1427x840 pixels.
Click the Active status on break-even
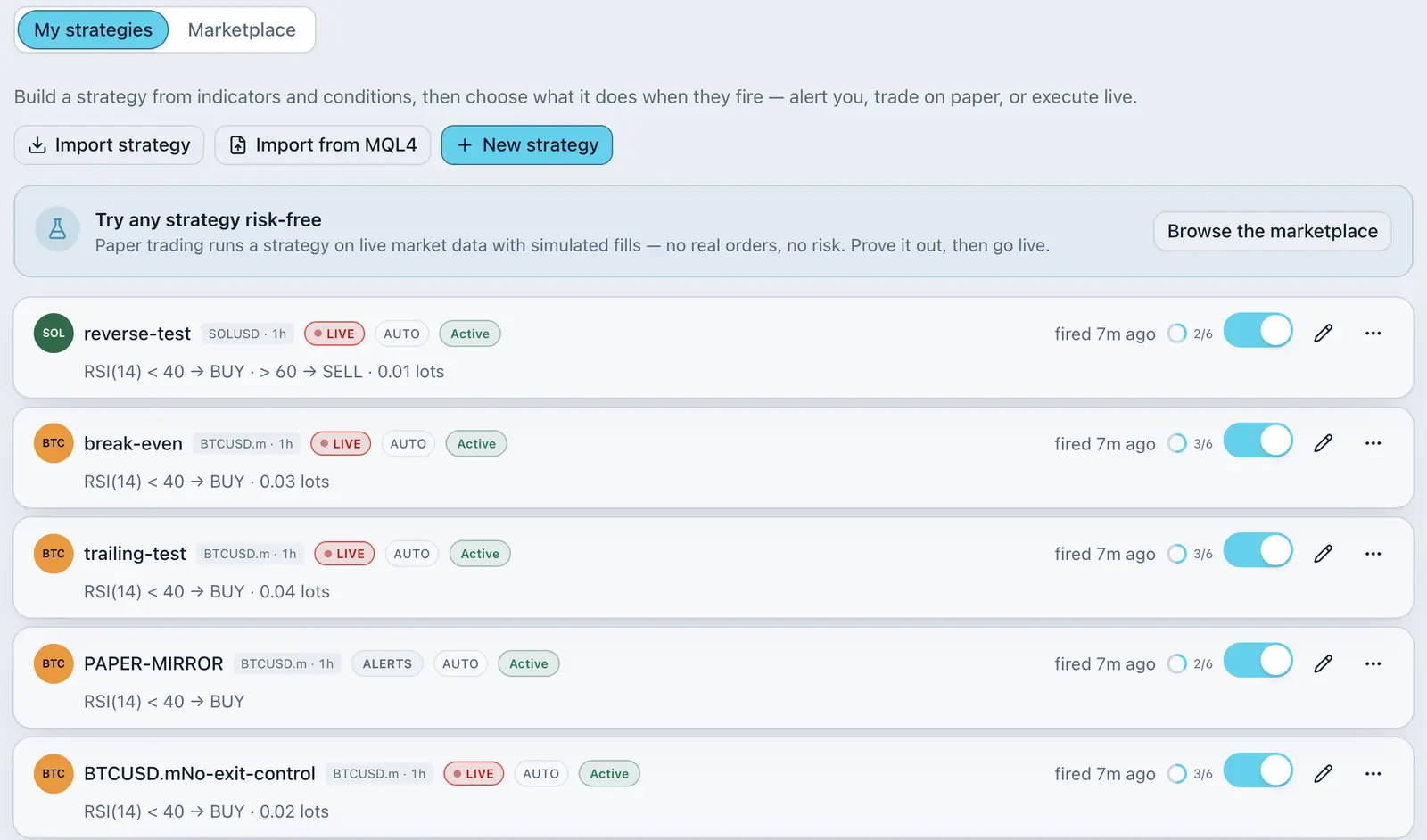(476, 443)
